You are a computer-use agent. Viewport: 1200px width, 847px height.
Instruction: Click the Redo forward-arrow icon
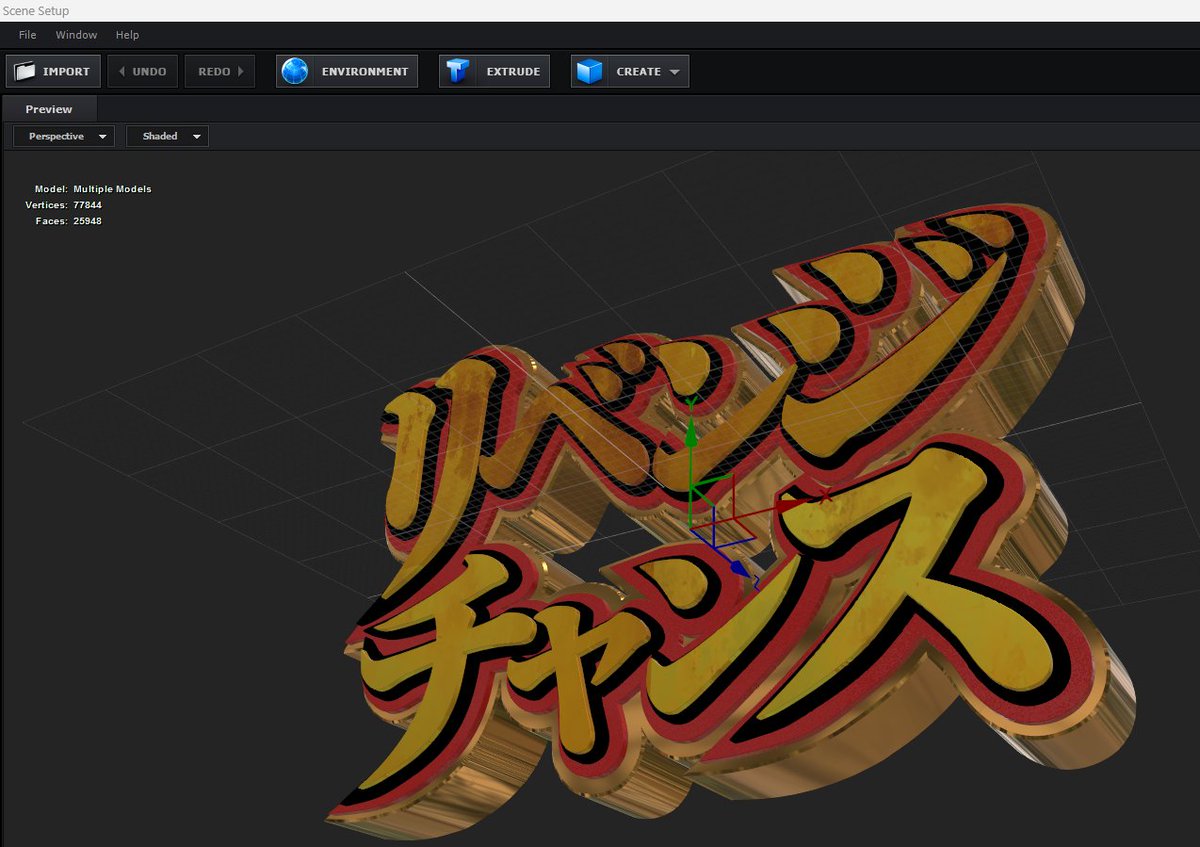240,70
